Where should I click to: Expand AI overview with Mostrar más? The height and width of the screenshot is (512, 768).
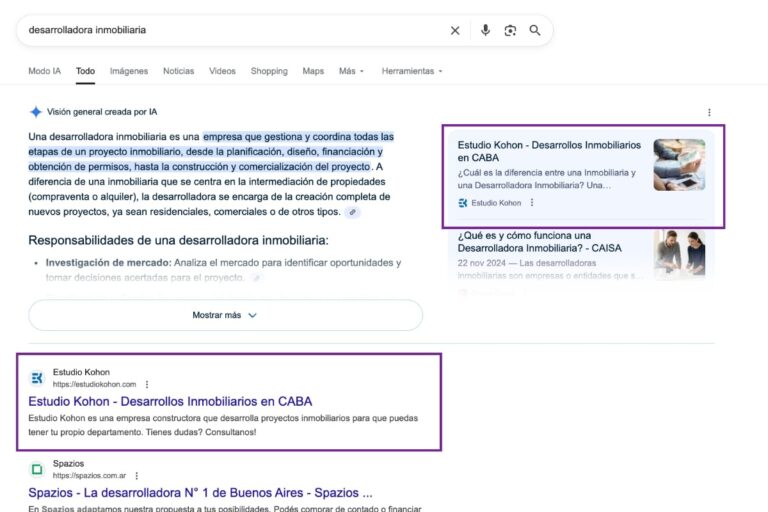[225, 315]
